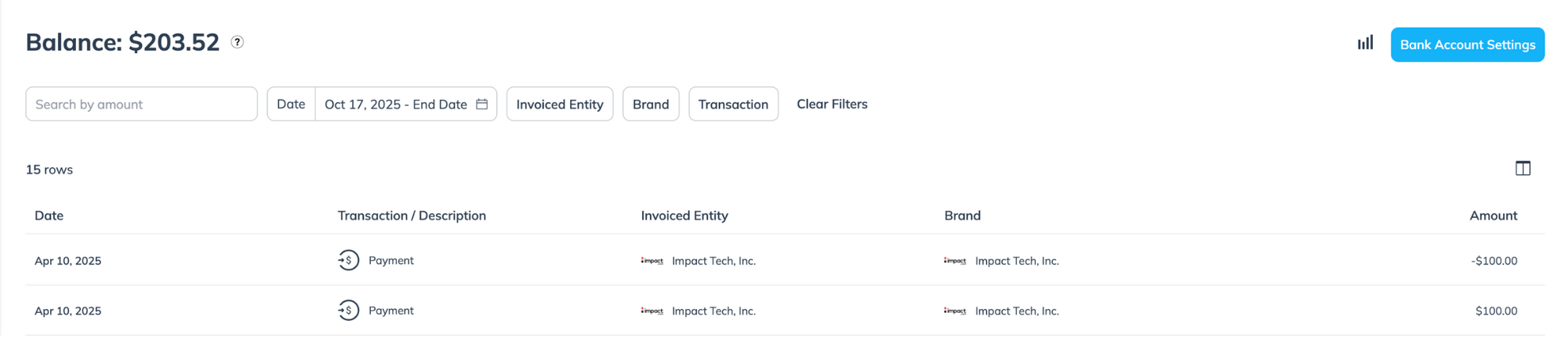The image size is (1568, 338).
Task: Click the Amount column header
Action: coord(1493,216)
